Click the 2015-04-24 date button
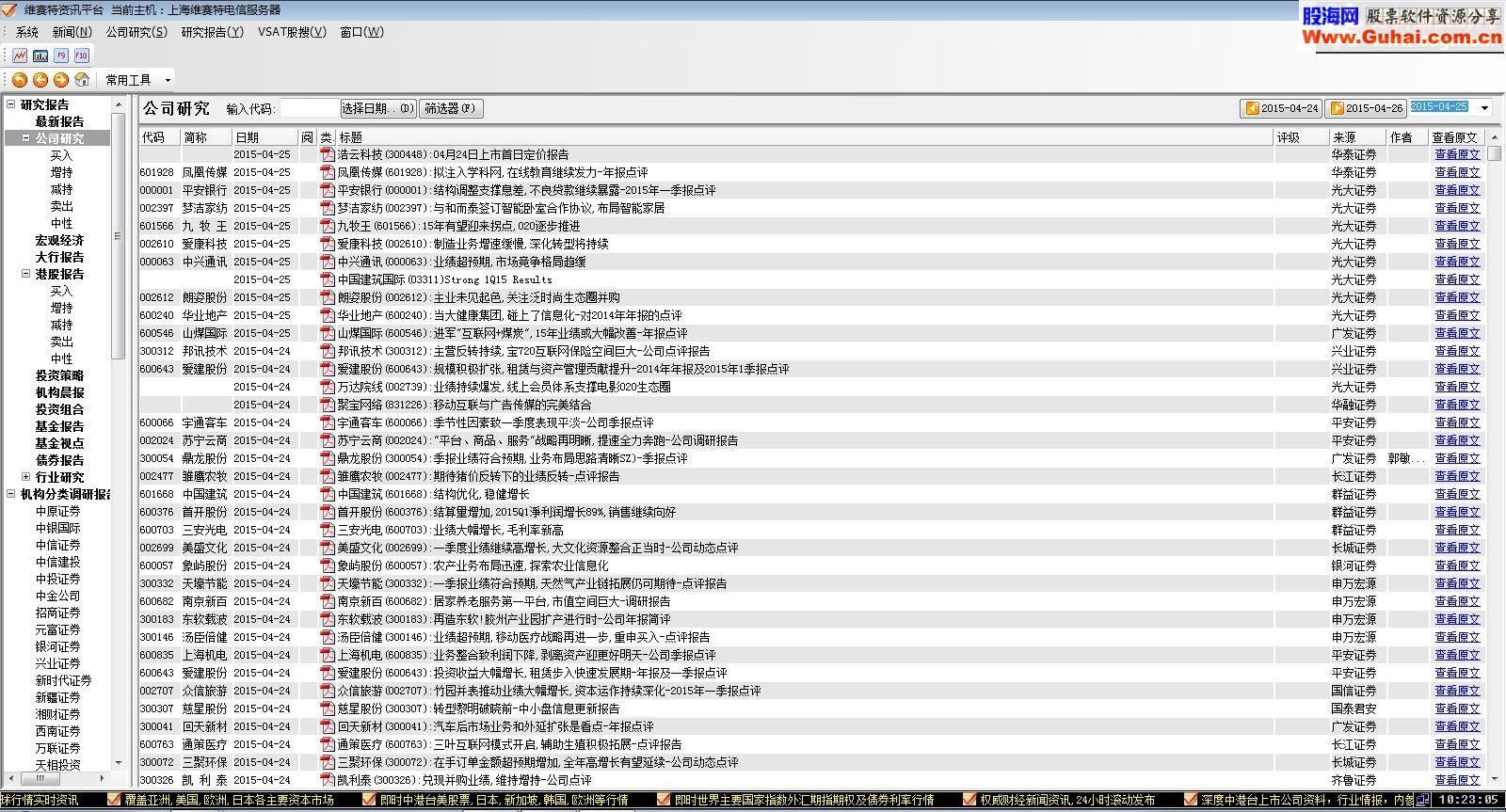 tap(1281, 108)
